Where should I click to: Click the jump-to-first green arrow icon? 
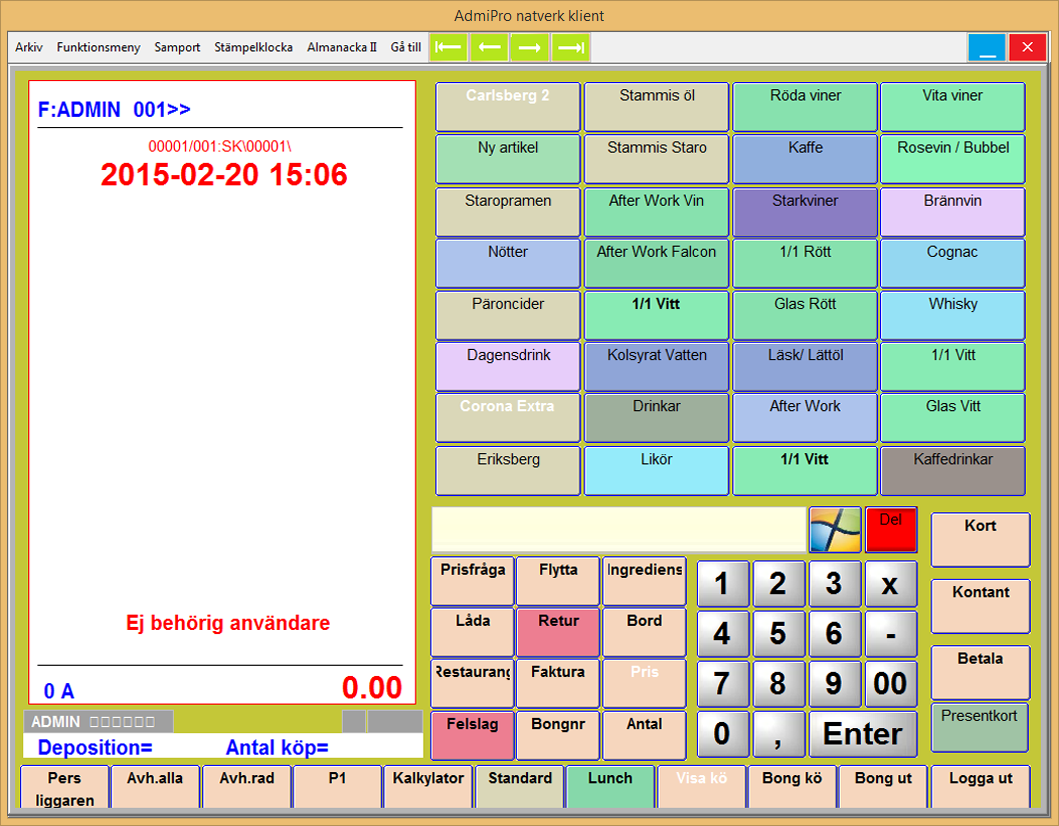tap(449, 47)
